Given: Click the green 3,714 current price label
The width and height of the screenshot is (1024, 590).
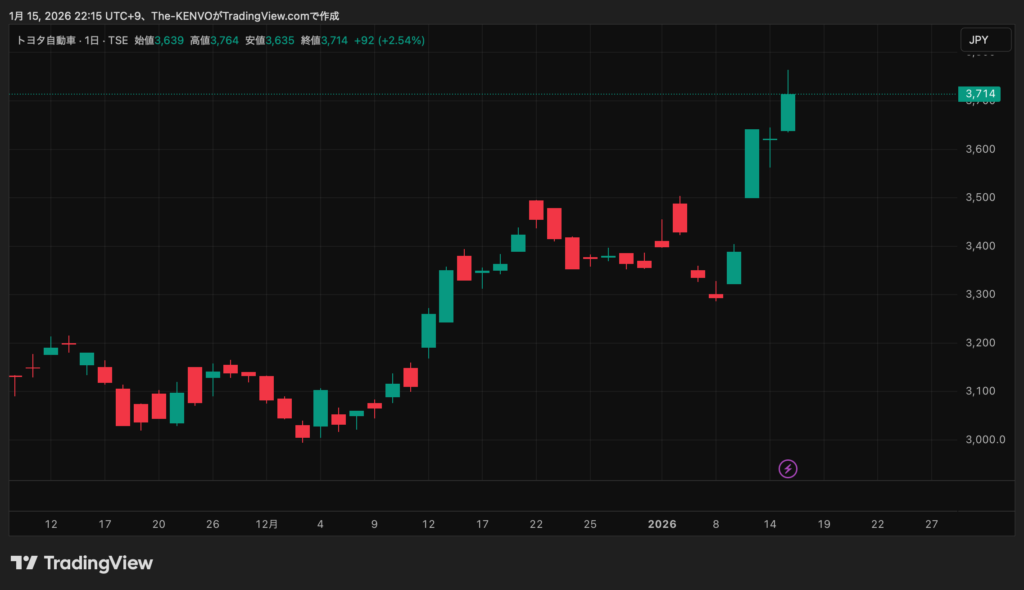Looking at the screenshot, I should pos(979,94).
